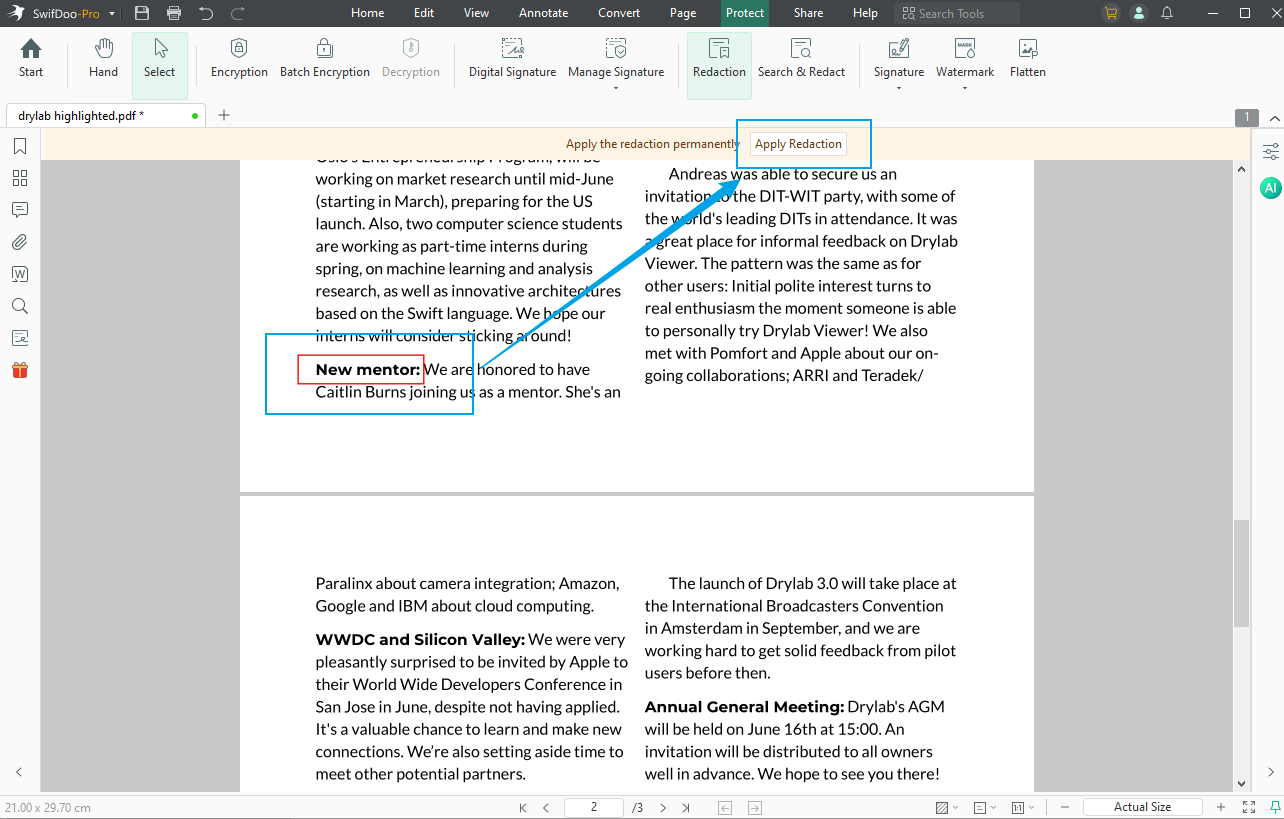The image size is (1284, 819).
Task: Click the drylab highlighted.pdf document tab
Action: [95, 114]
